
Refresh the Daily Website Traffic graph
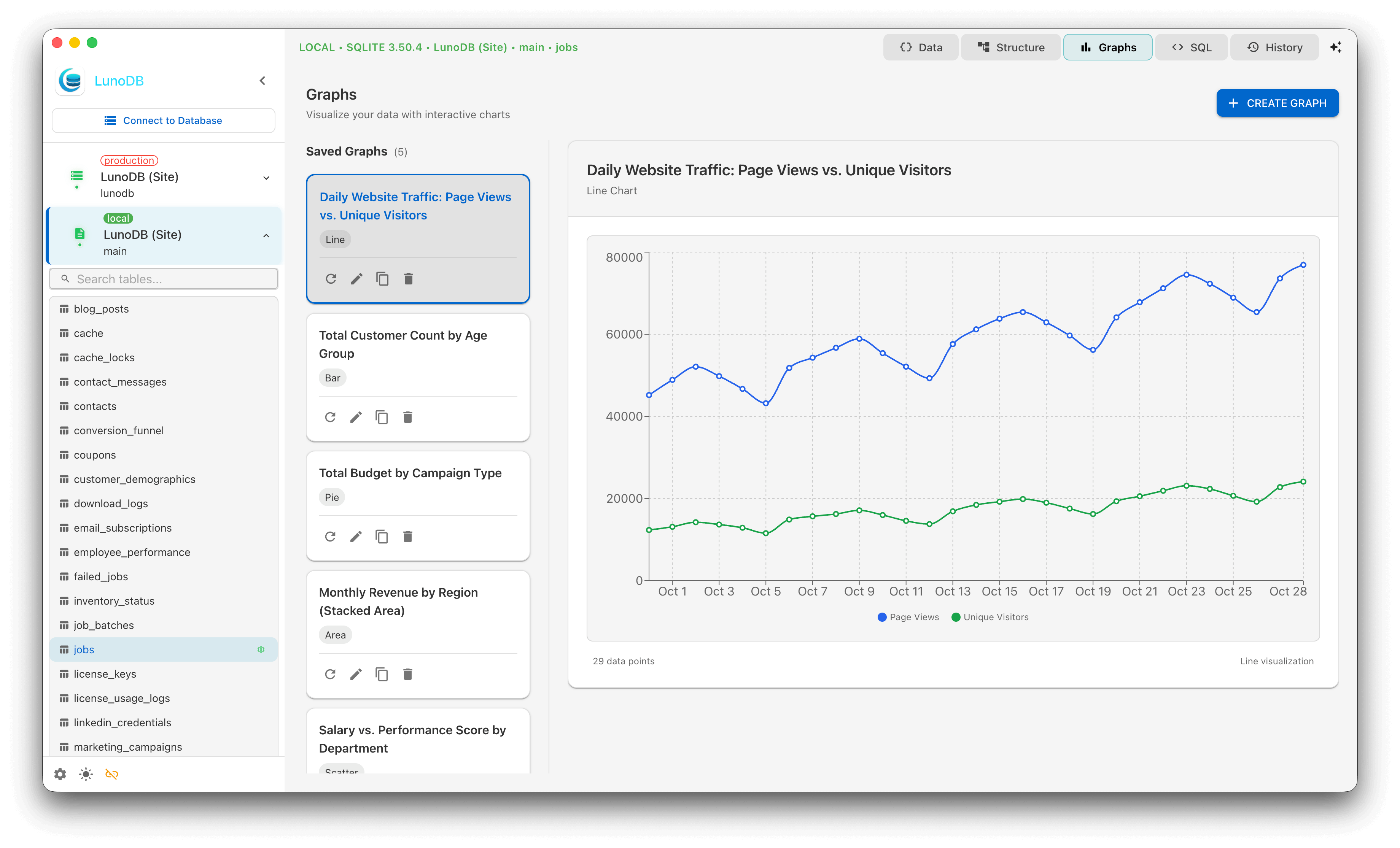pyautogui.click(x=331, y=279)
